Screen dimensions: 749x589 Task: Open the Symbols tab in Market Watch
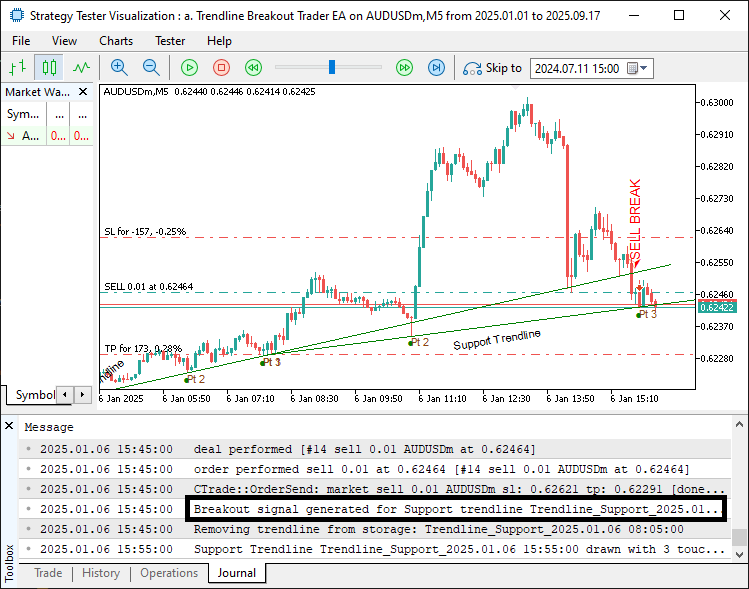35,395
